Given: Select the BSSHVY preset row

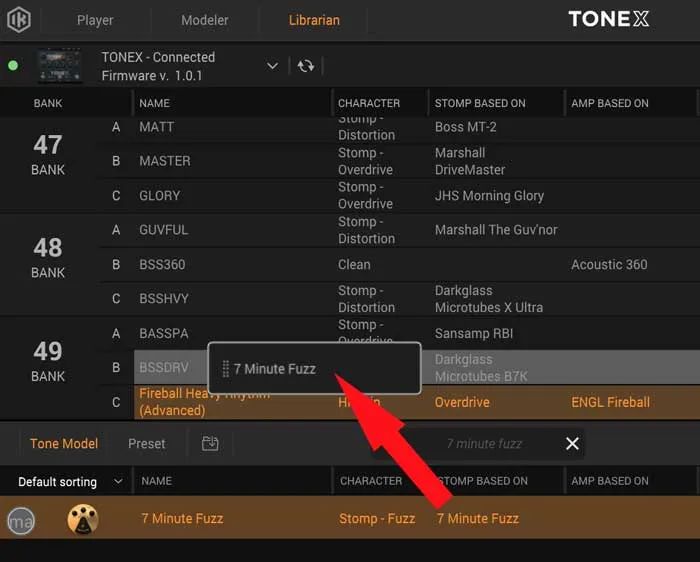Looking at the screenshot, I should pyautogui.click(x=399, y=299).
